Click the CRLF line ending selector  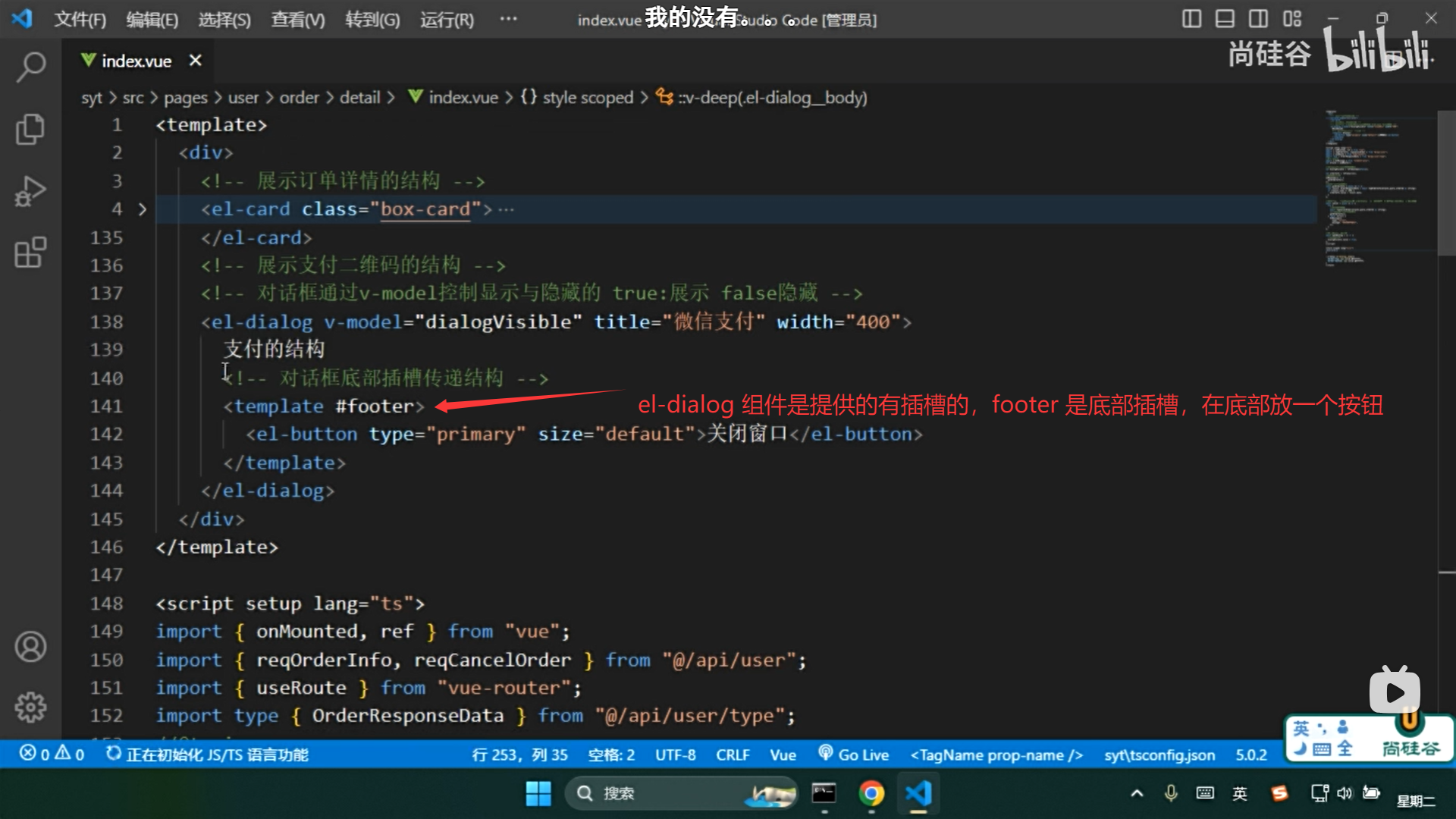pyautogui.click(x=732, y=755)
